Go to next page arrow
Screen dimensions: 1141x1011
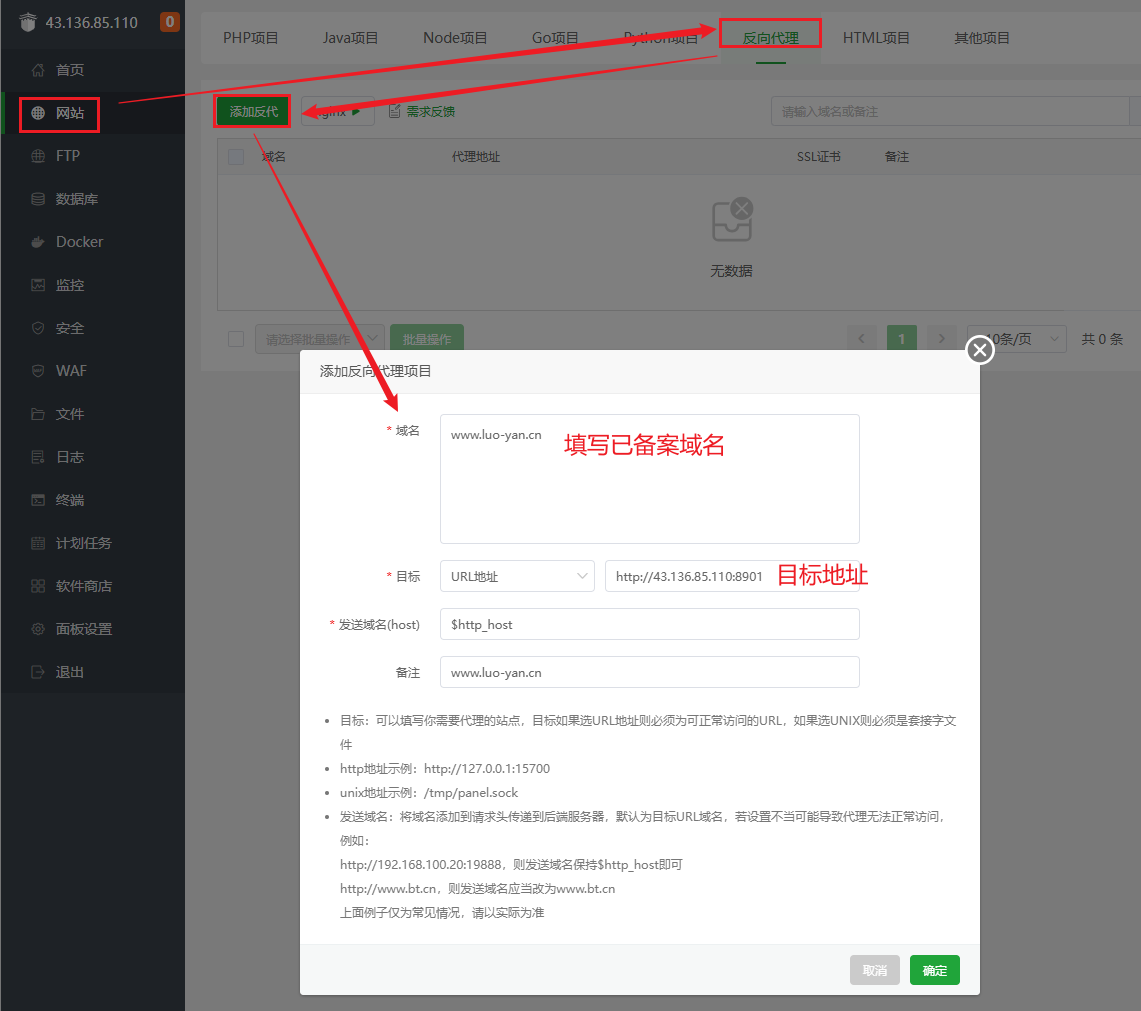(x=941, y=338)
